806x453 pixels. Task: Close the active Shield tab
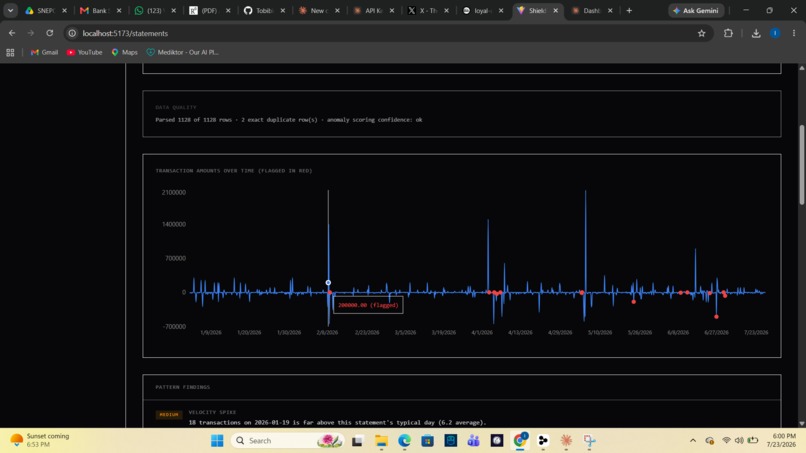click(556, 10)
